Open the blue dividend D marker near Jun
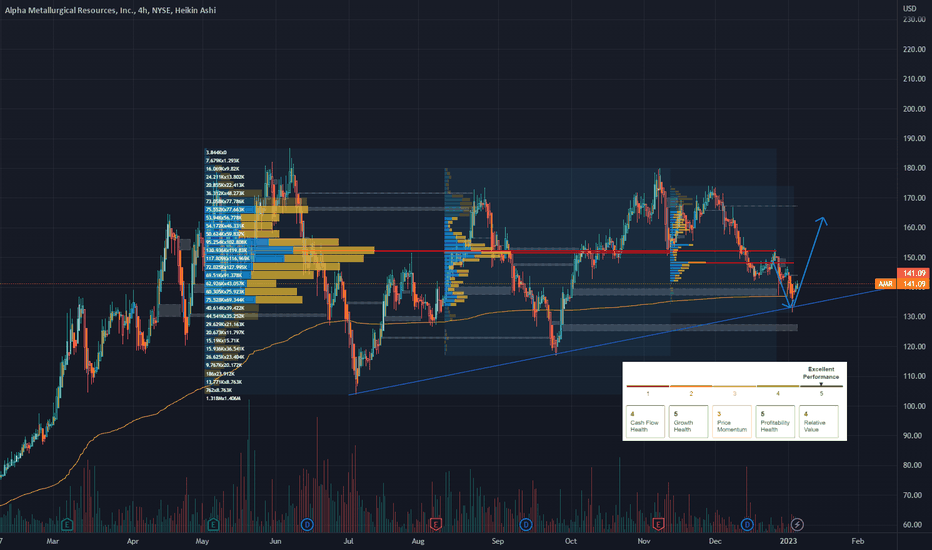The width and height of the screenshot is (932, 550). click(307, 524)
